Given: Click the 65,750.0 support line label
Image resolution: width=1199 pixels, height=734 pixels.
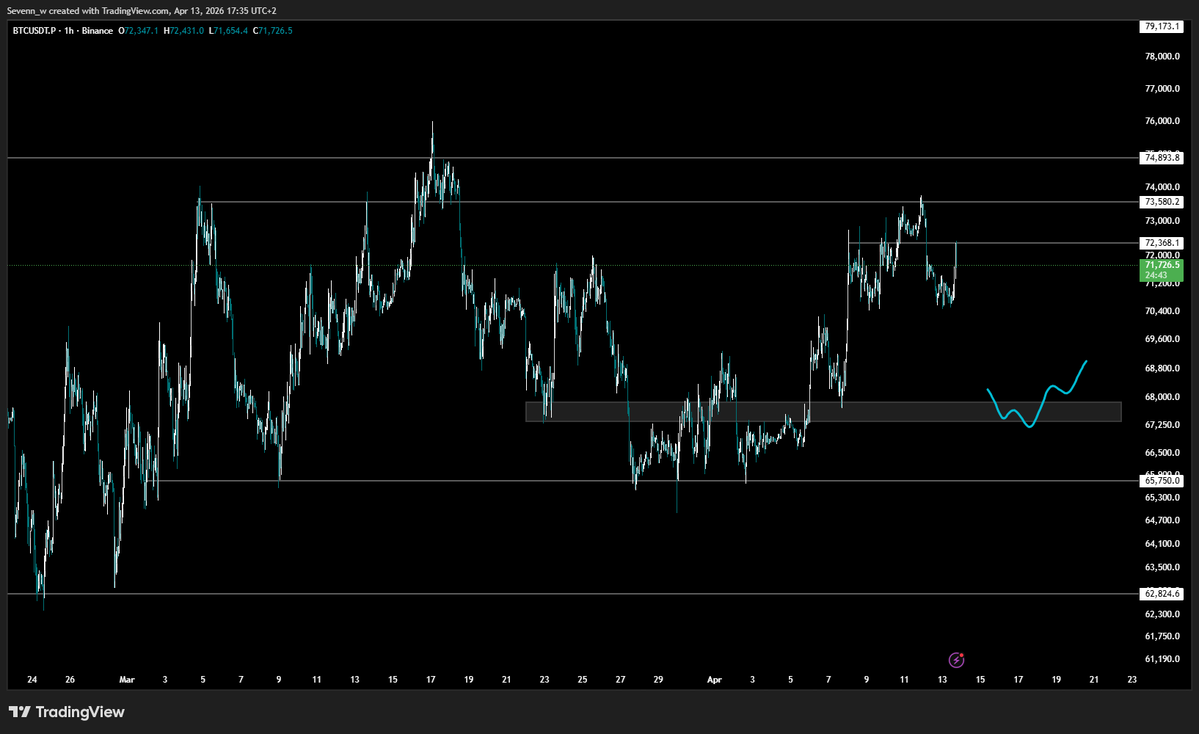Looking at the screenshot, I should (1161, 481).
